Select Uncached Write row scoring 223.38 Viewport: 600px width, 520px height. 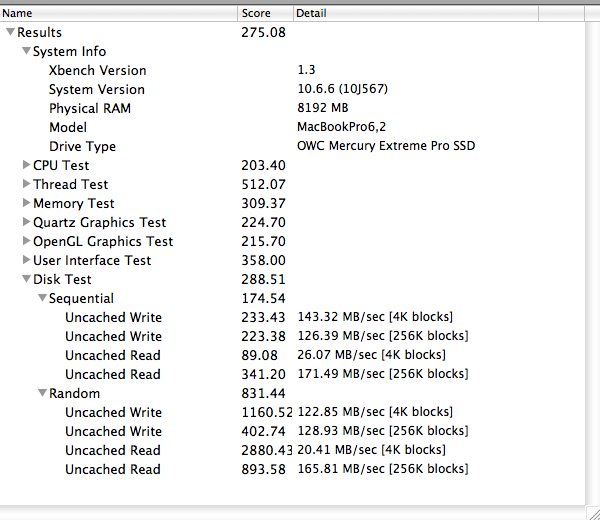click(292, 336)
